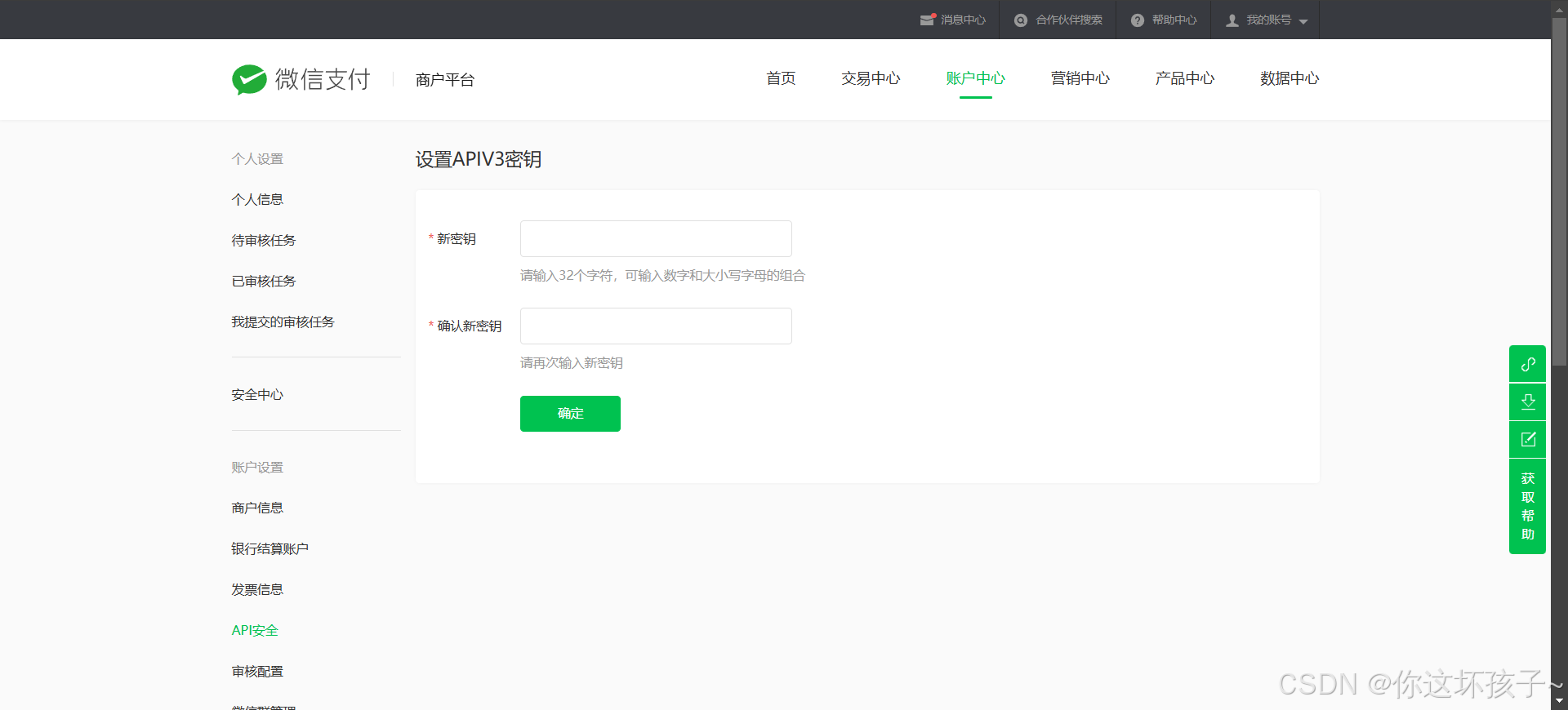
Task: Open 安全中心 in sidebar
Action: (x=257, y=394)
